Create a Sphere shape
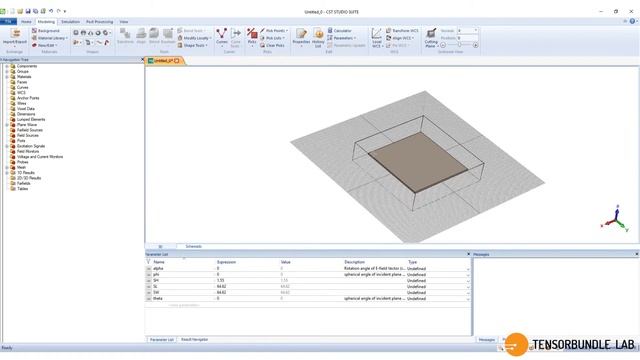 tap(83, 33)
